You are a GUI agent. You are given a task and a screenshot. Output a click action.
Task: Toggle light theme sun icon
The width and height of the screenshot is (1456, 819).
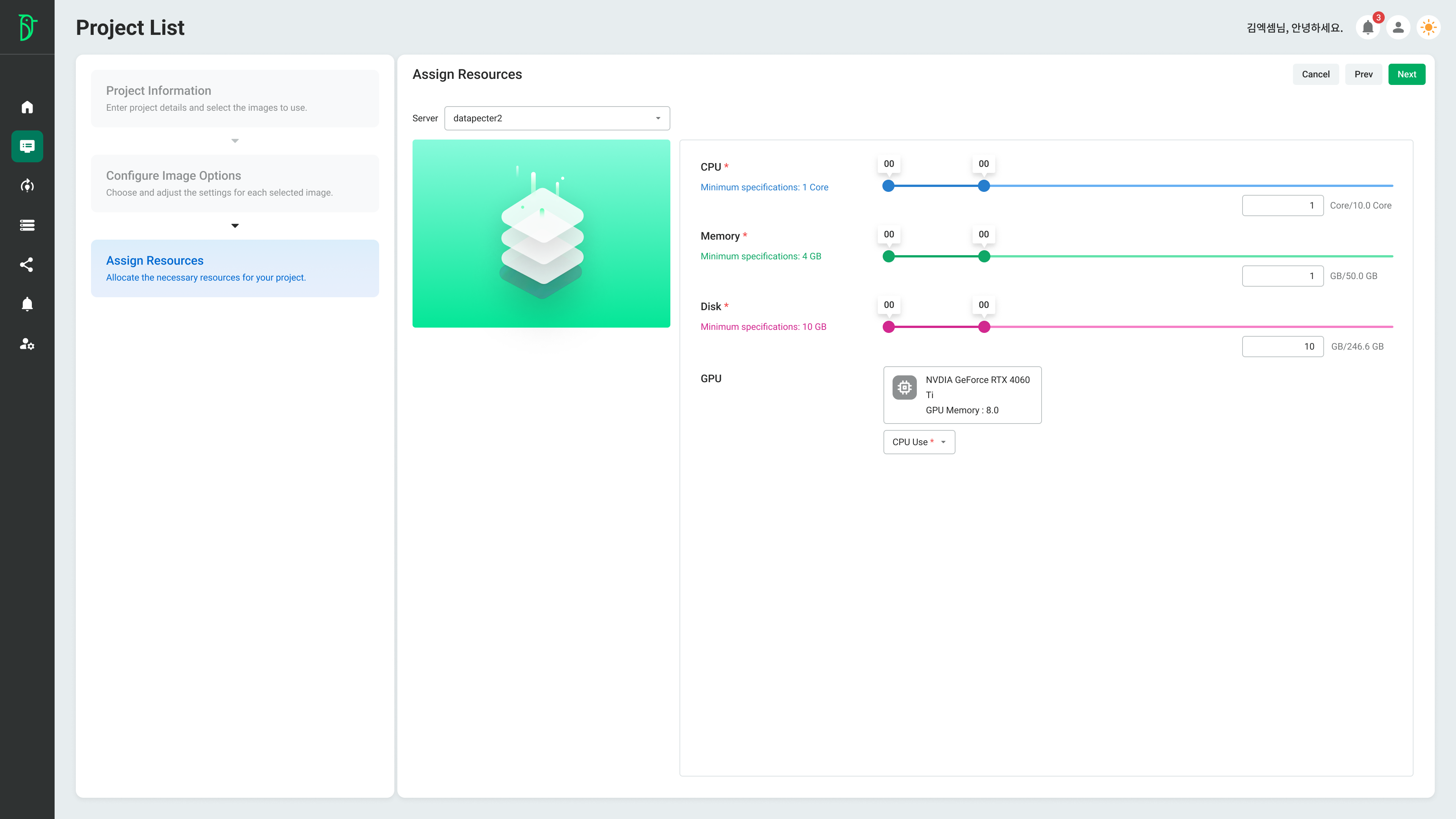click(x=1428, y=27)
